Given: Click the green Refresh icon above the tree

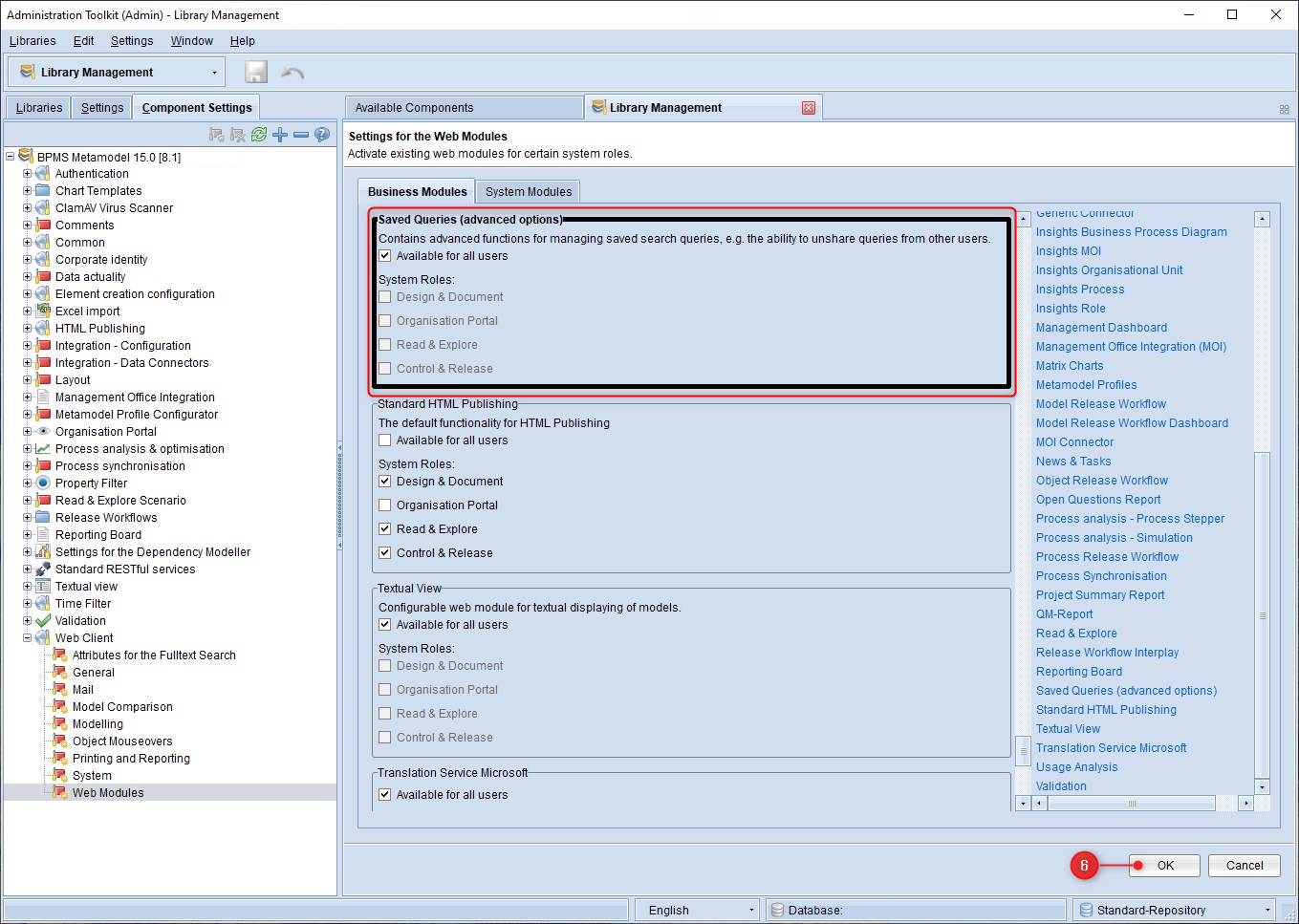Looking at the screenshot, I should coord(259,135).
